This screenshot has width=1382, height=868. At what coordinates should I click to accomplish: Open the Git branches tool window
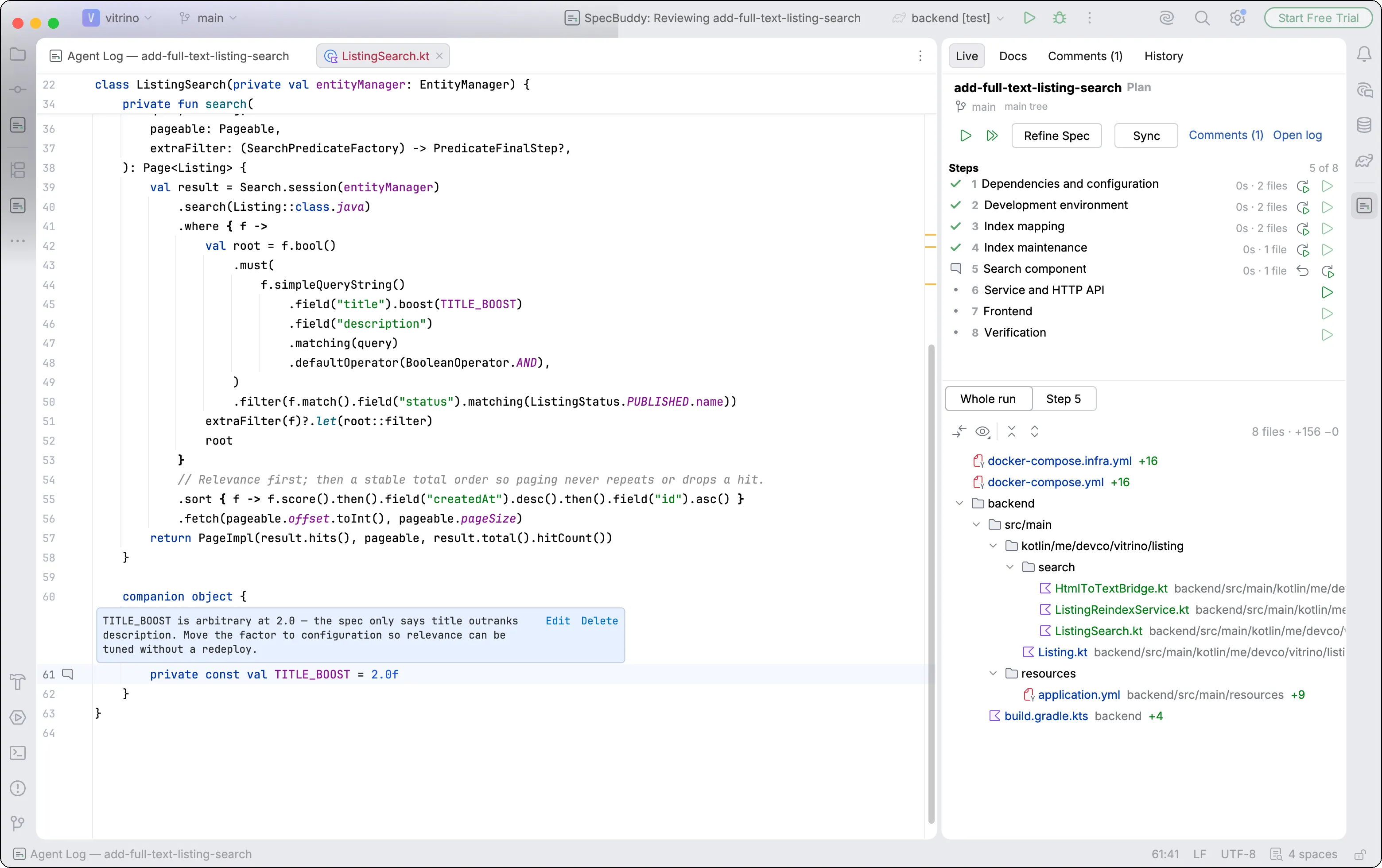tap(18, 823)
